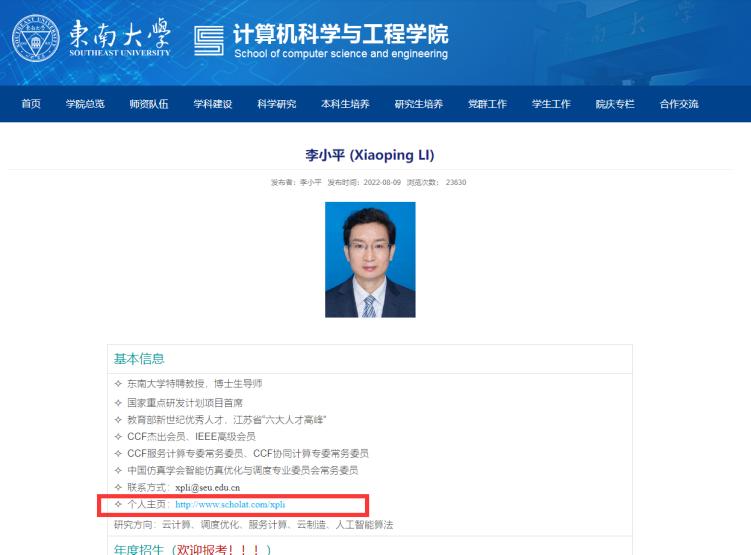
Task: Open the 师资队伍 navigation menu
Action: click(149, 105)
